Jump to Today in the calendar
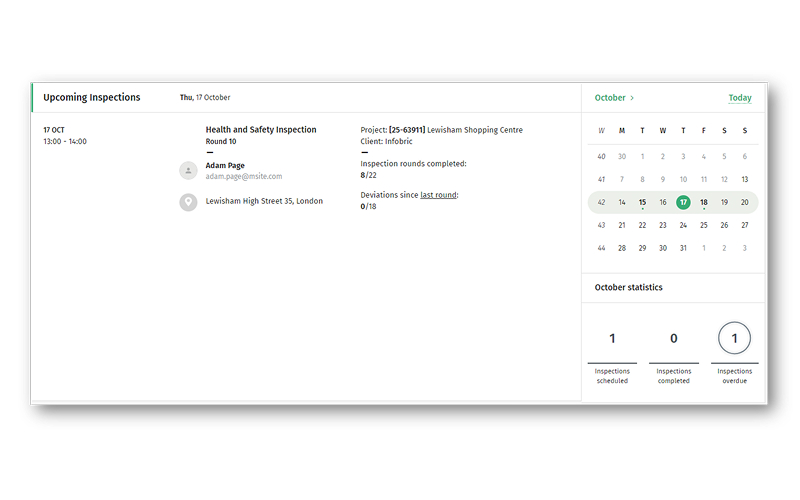Viewport: 800px width, 500px height. (x=740, y=97)
